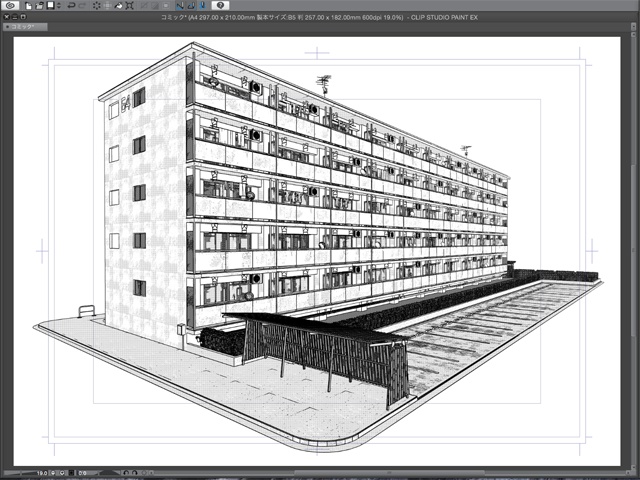Click the Deselect icon in command bar
The image size is (640, 480).
[144, 6]
